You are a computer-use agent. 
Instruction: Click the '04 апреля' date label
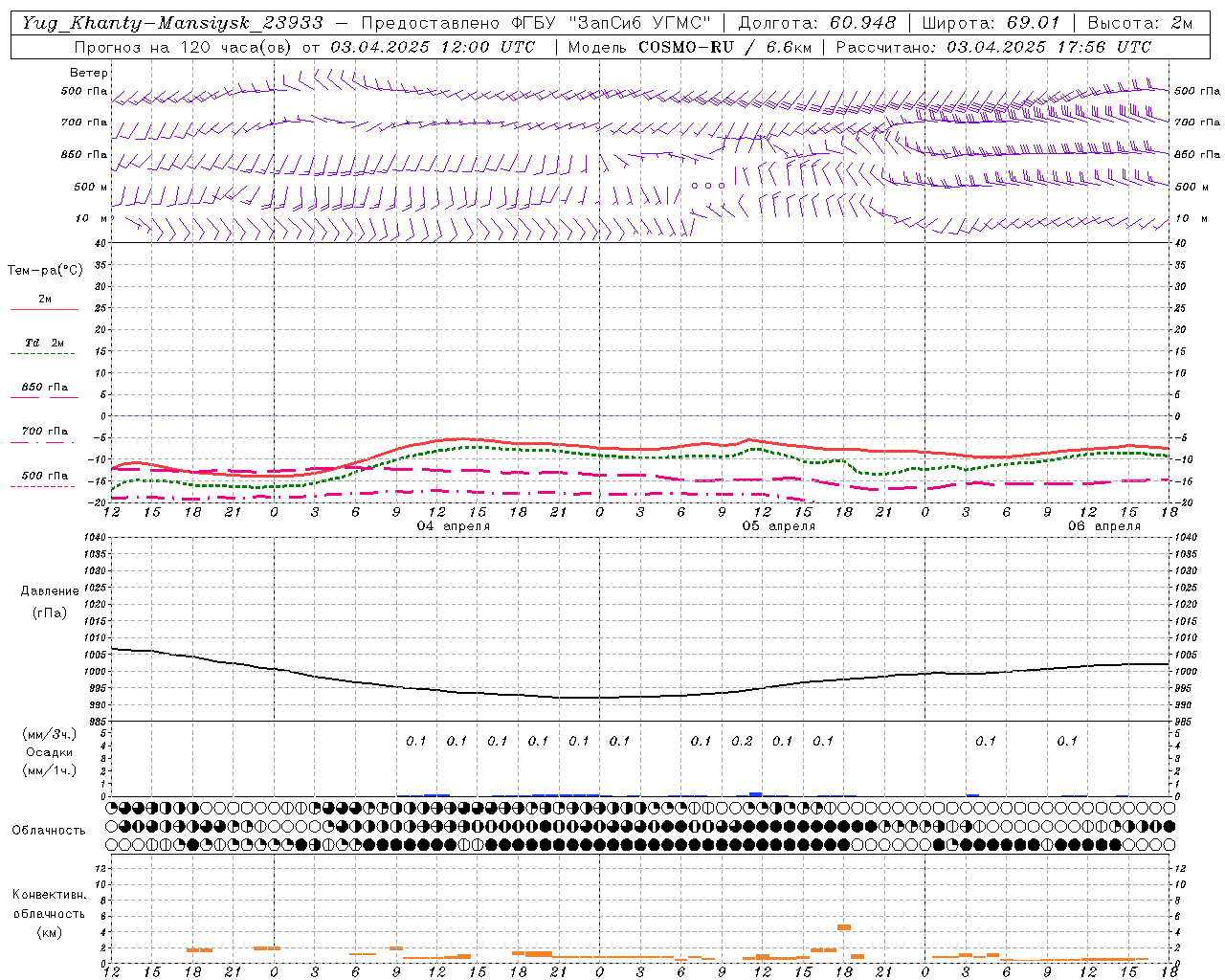[x=454, y=526]
